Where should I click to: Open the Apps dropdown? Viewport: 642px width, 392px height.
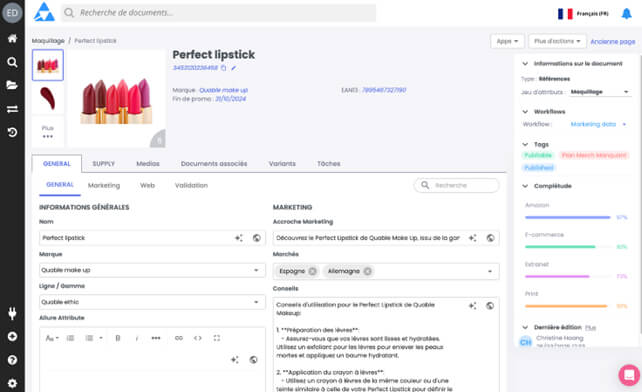click(x=507, y=41)
